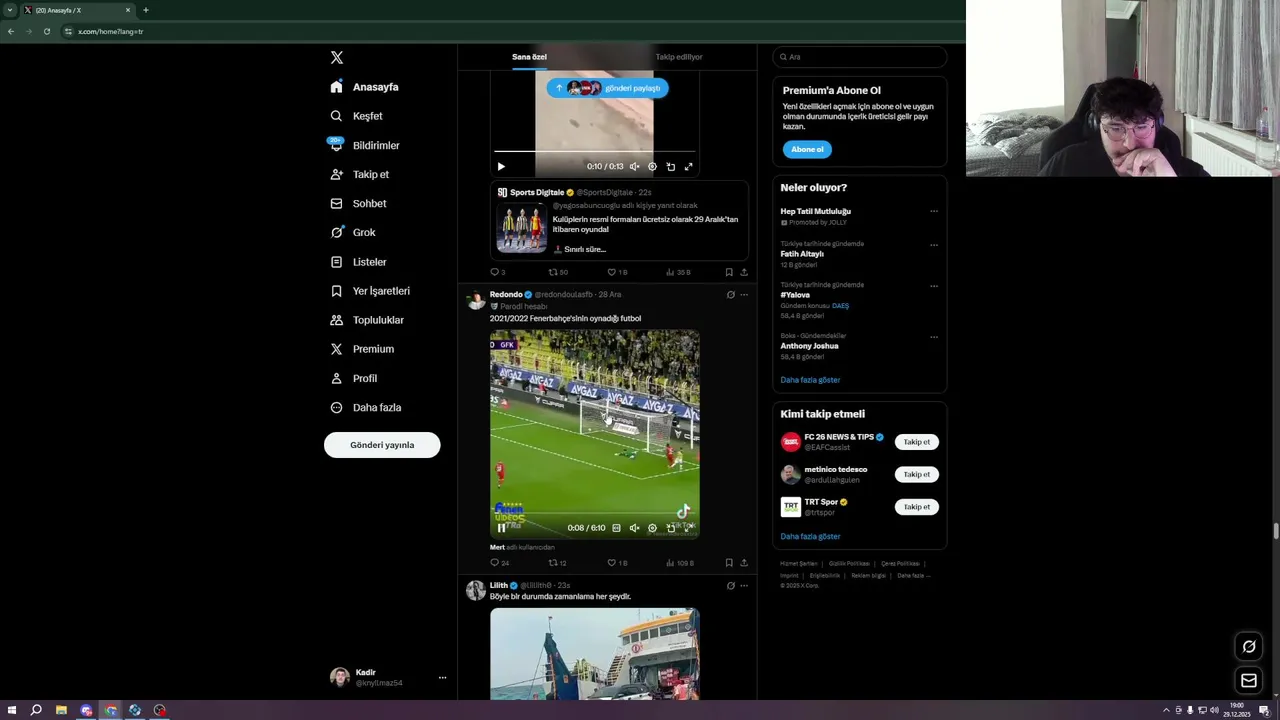Go to Takip et page

pyautogui.click(x=359, y=174)
